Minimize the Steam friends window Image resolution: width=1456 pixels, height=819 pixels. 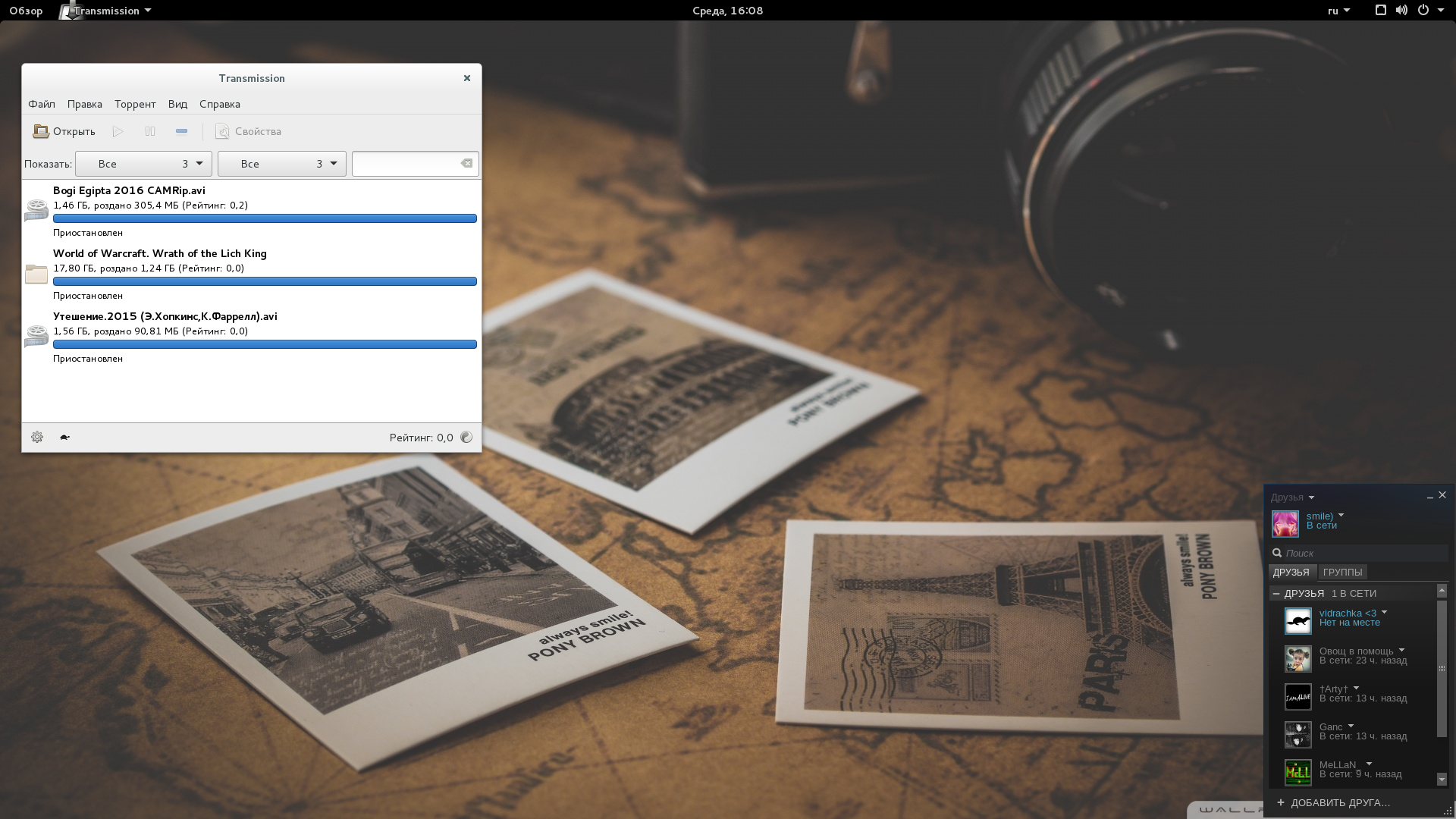pyautogui.click(x=1429, y=497)
